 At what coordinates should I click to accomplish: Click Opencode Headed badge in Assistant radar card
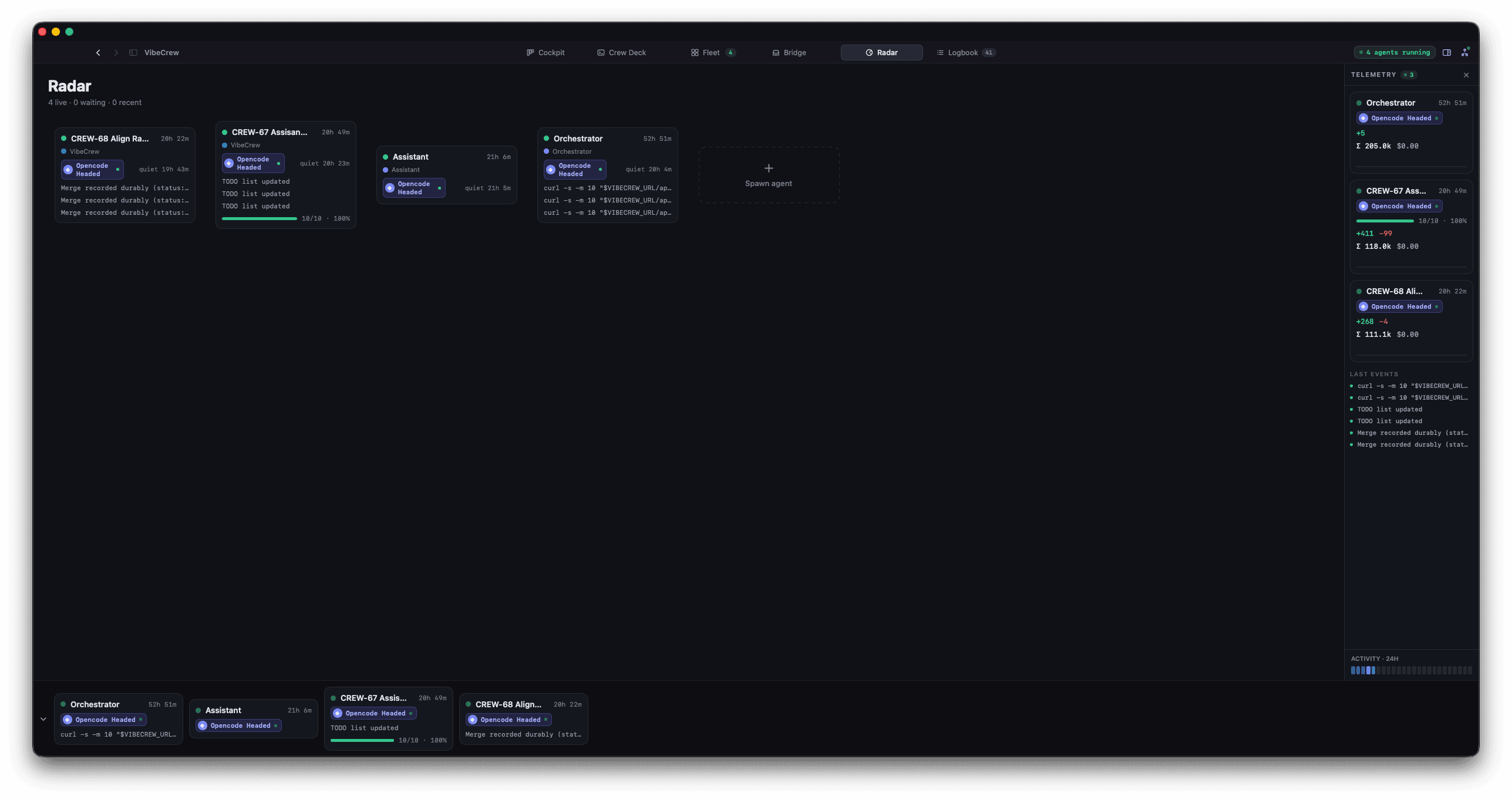click(x=414, y=188)
